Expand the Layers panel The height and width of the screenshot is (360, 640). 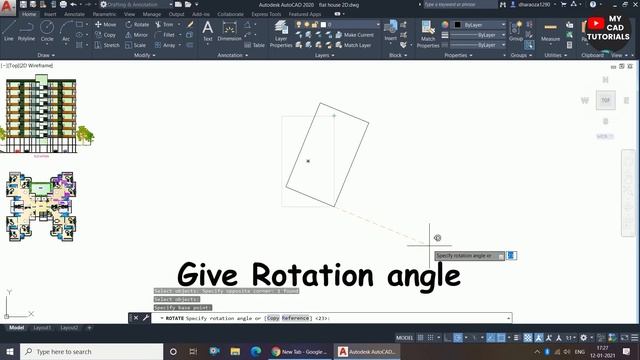pos(325,55)
